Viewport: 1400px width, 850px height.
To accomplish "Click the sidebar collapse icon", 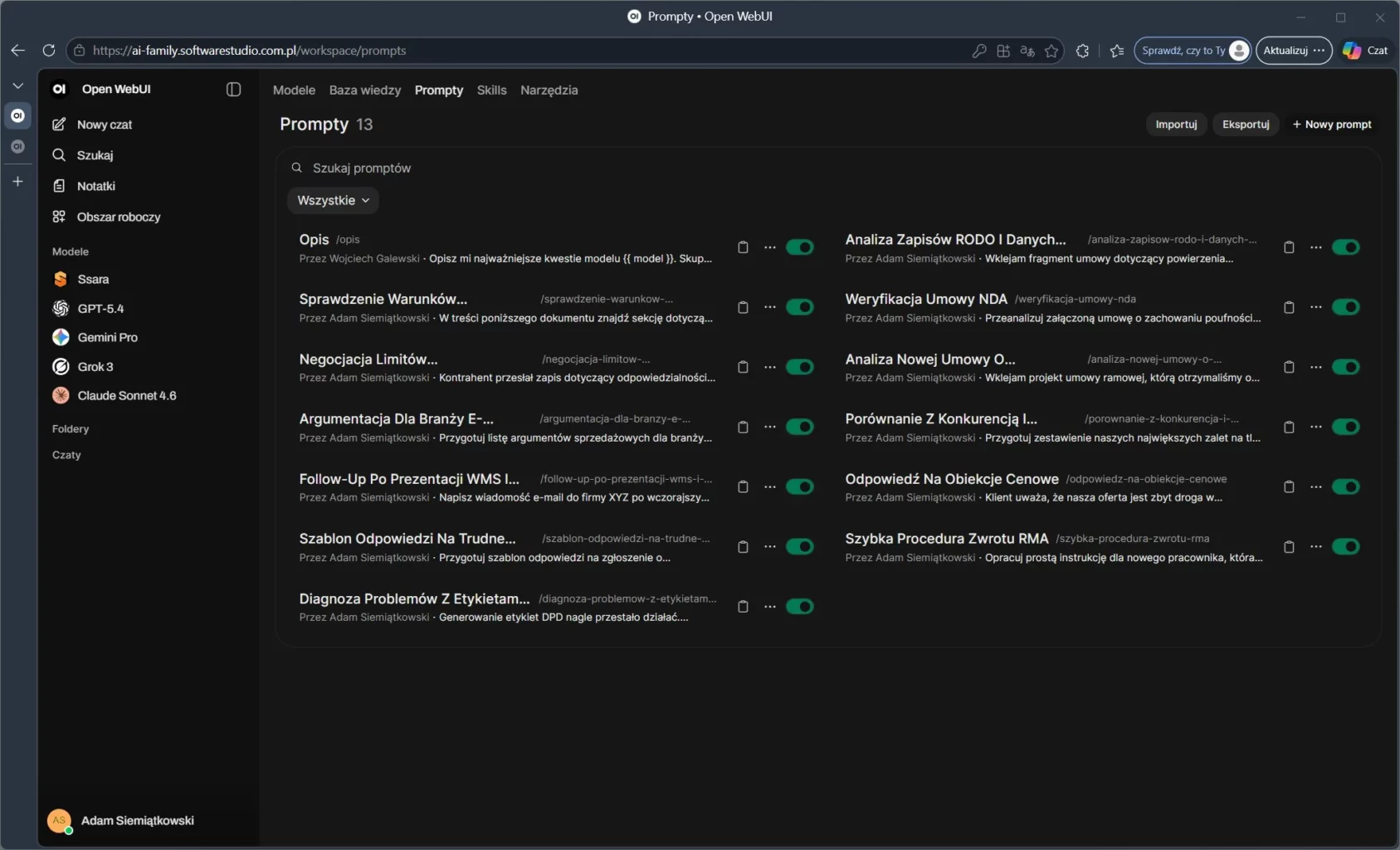I will tap(233, 90).
